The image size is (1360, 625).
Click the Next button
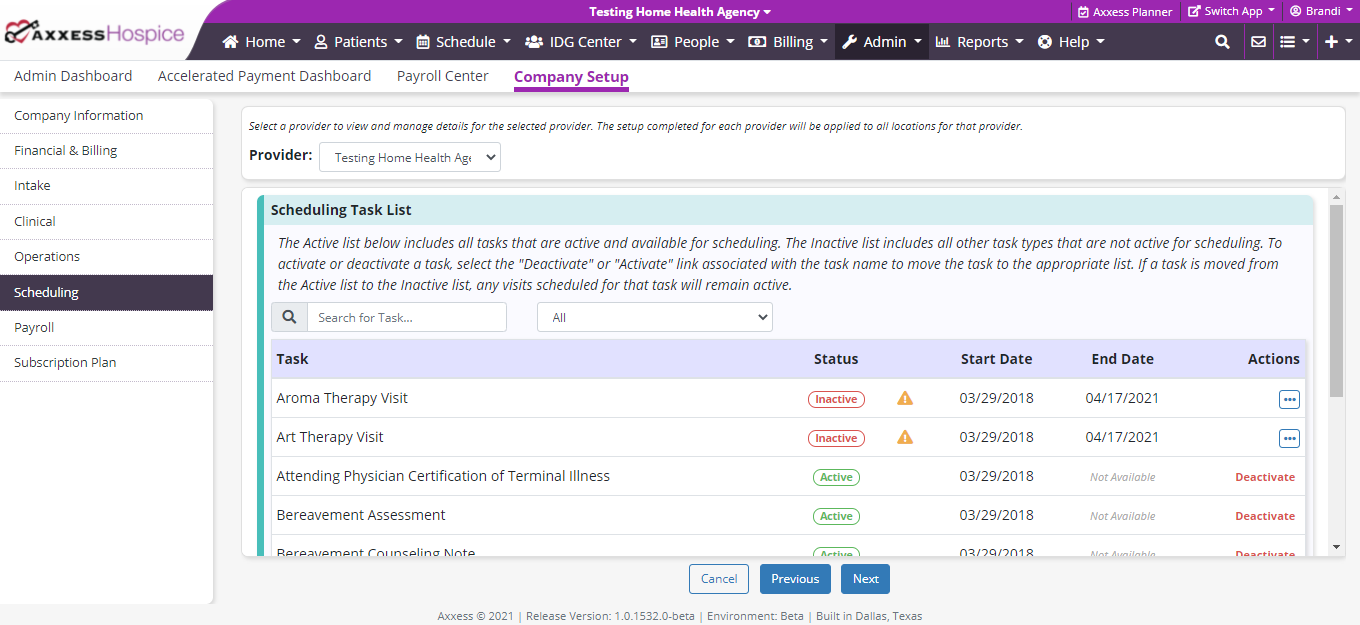(x=865, y=579)
